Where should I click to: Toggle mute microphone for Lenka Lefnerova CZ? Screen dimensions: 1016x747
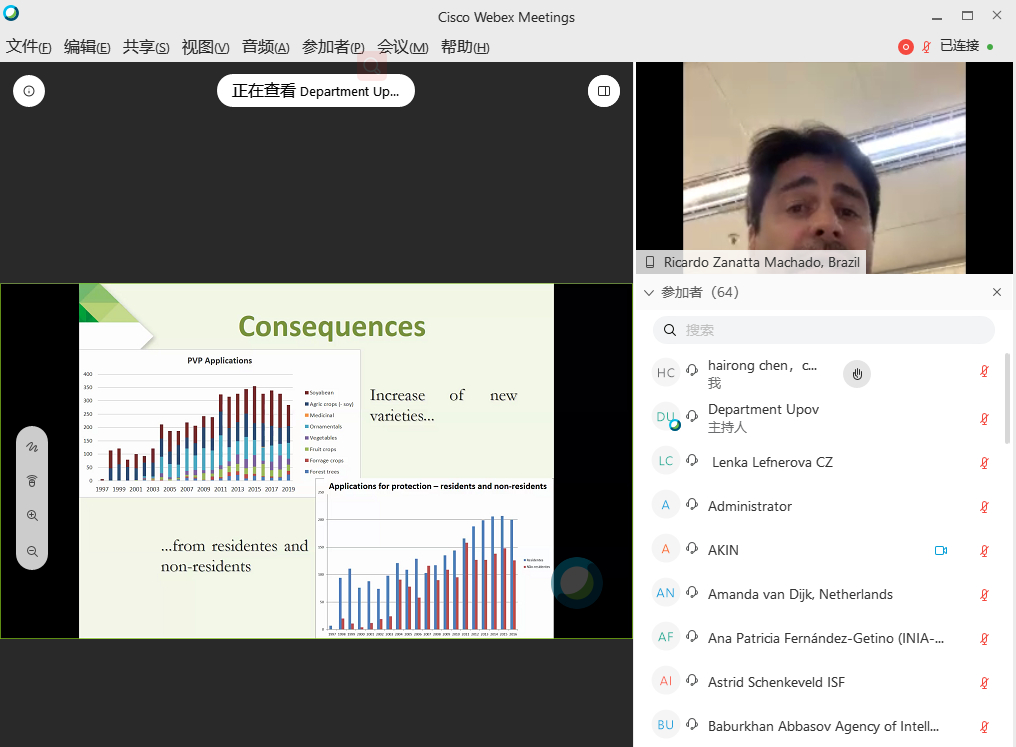tap(984, 463)
